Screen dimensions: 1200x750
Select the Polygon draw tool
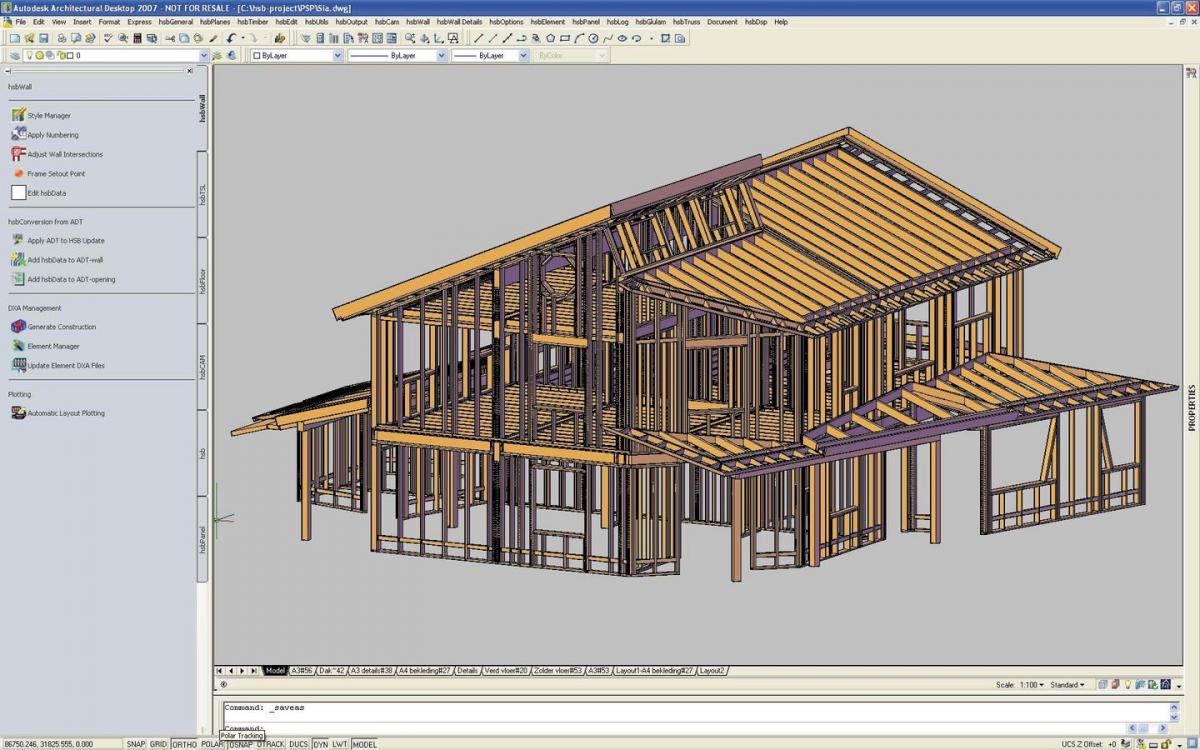551,38
